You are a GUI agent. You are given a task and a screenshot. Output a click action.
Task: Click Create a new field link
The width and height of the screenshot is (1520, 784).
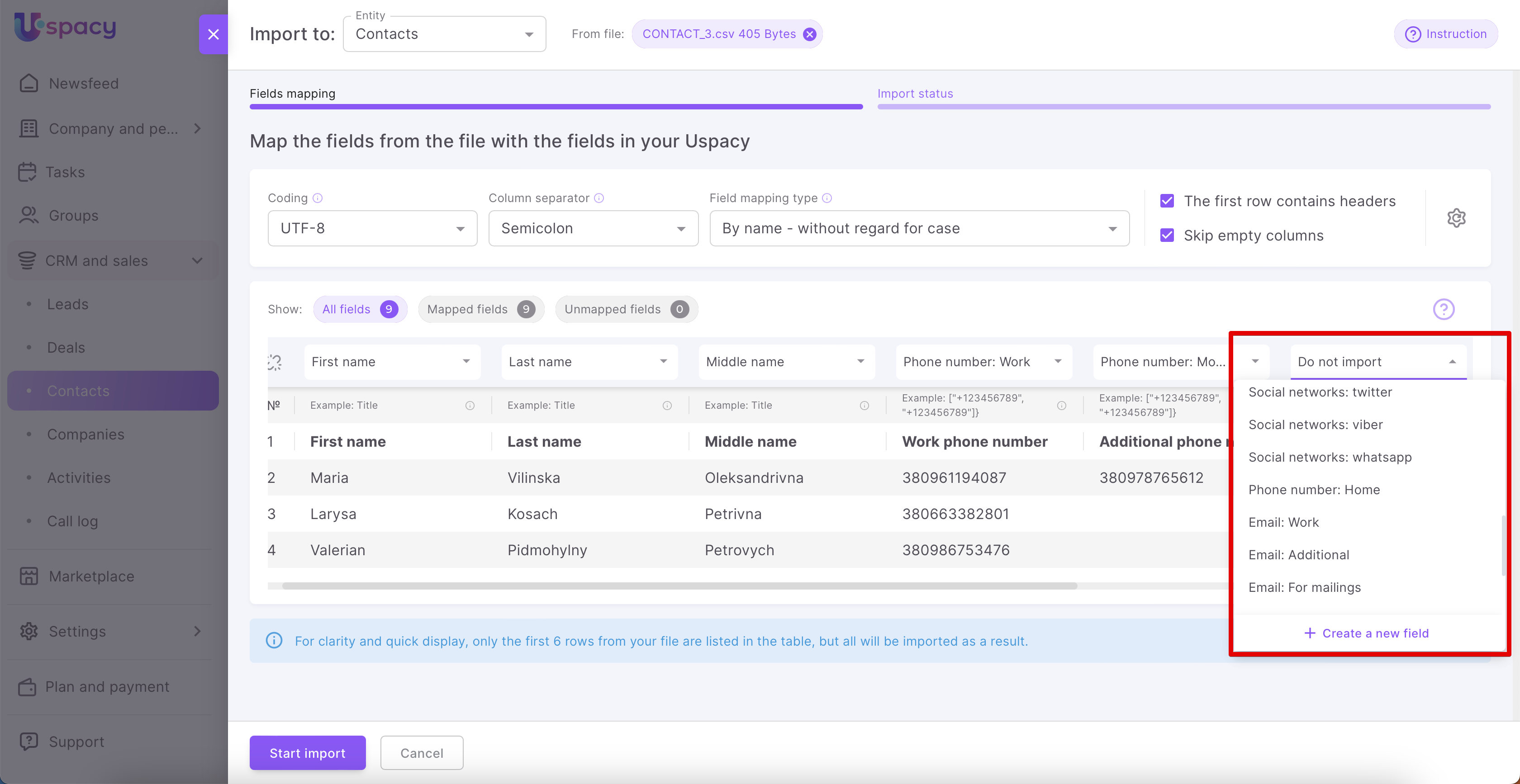click(x=1366, y=633)
